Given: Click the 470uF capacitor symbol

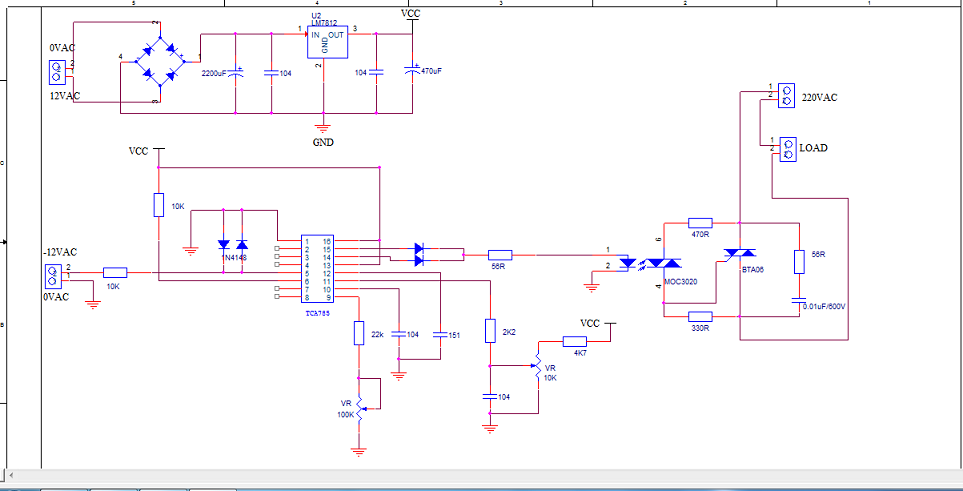Looking at the screenshot, I should (412, 70).
